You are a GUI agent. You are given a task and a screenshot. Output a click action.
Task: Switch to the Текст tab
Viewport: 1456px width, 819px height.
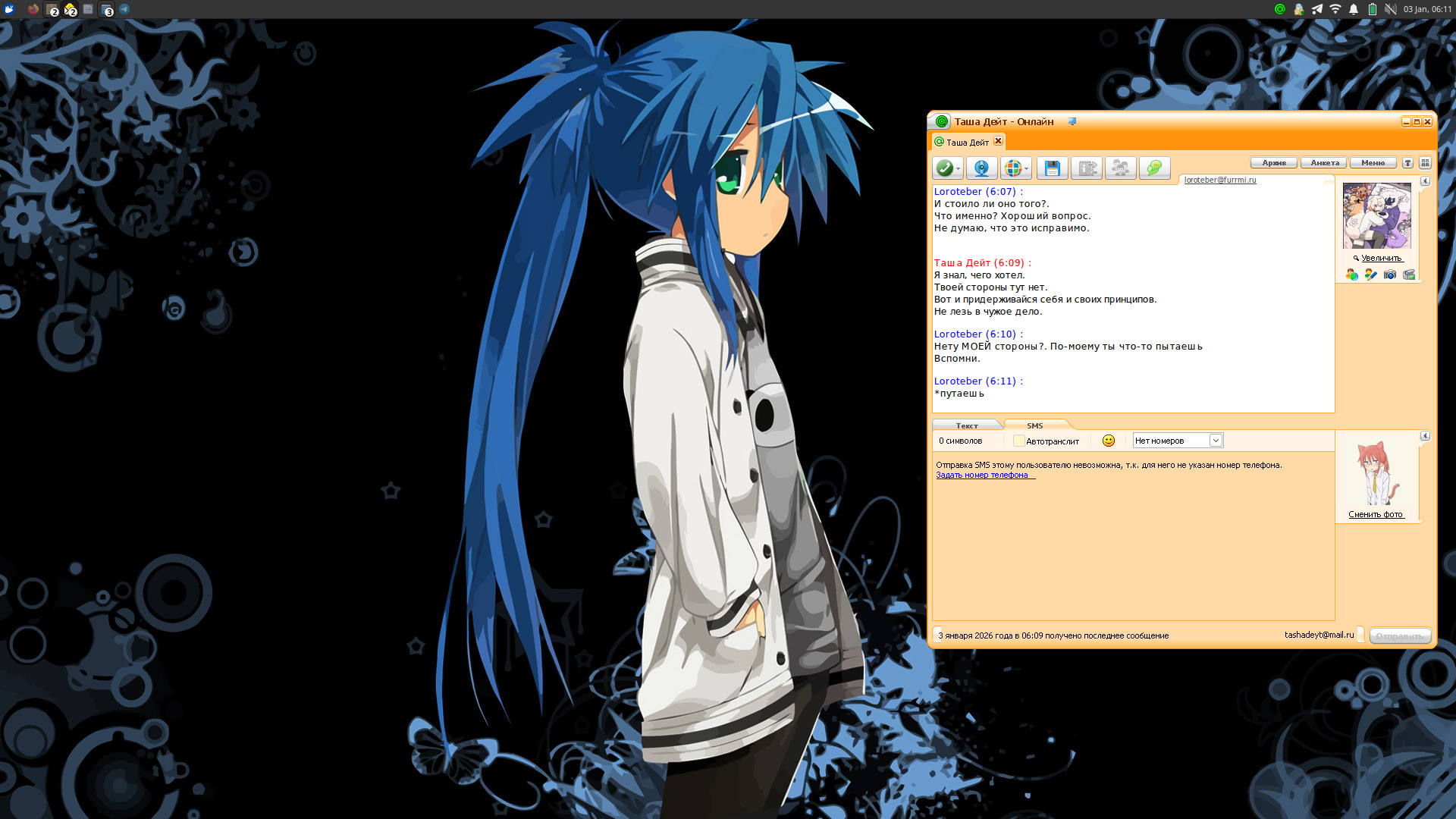tap(966, 425)
